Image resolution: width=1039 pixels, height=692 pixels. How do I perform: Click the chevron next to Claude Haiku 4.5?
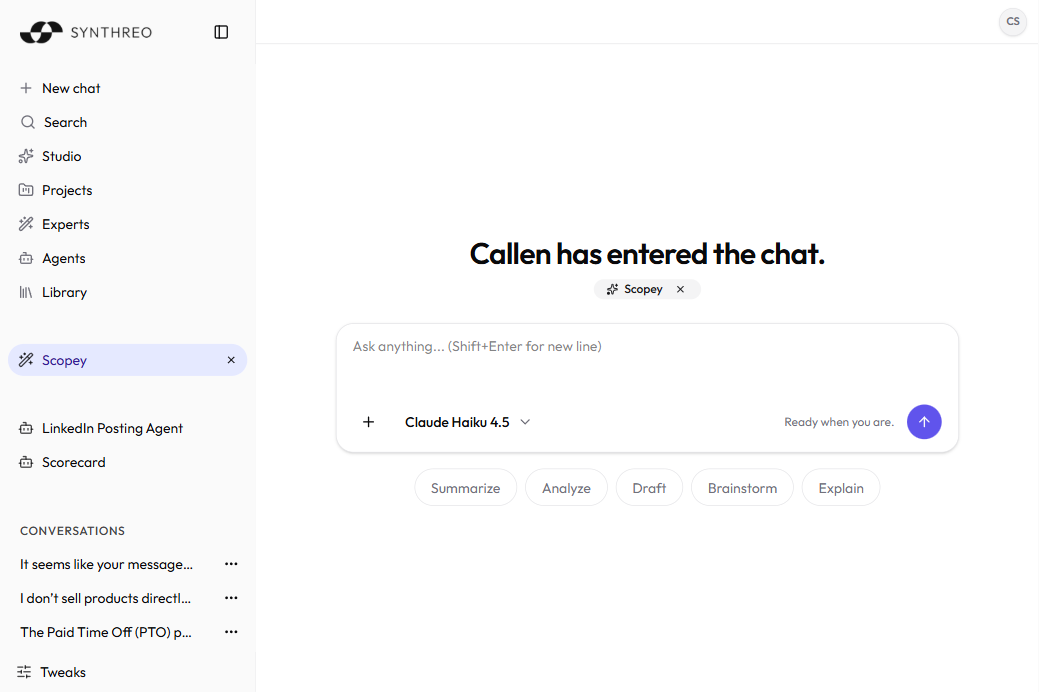[525, 422]
